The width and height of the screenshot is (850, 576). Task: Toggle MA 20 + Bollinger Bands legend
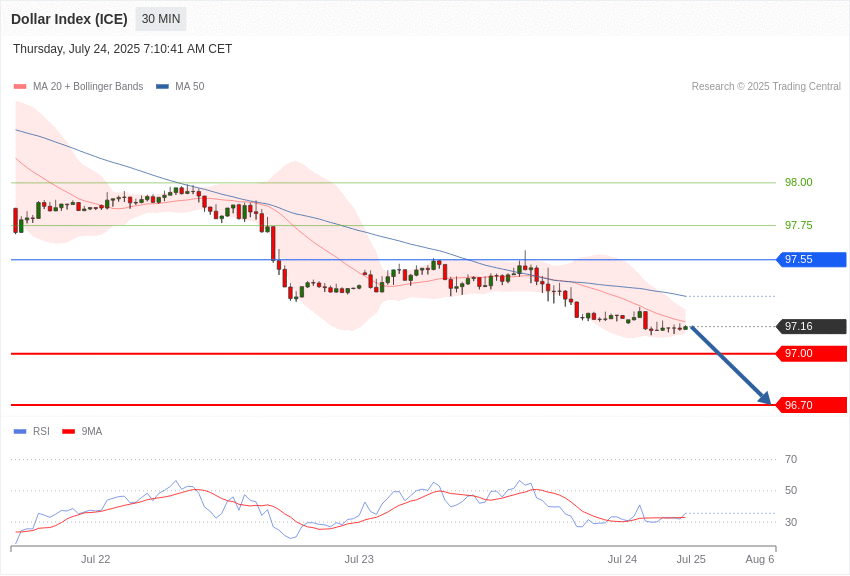coord(79,86)
